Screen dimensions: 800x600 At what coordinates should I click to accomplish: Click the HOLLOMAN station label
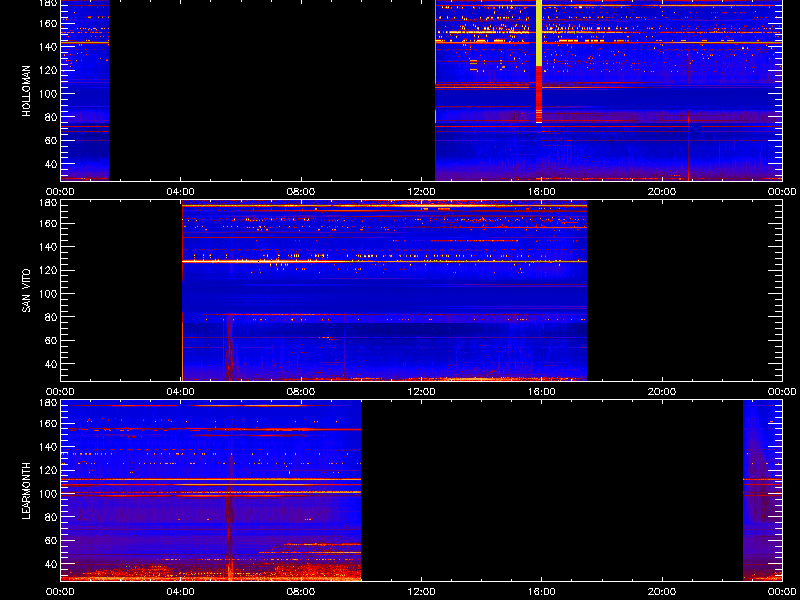coord(26,91)
